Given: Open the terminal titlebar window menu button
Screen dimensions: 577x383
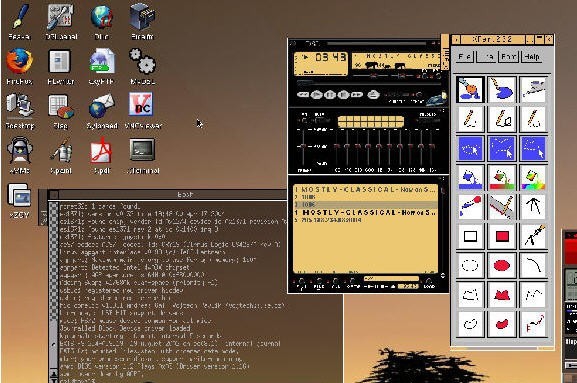Looking at the screenshot, I should [53, 194].
